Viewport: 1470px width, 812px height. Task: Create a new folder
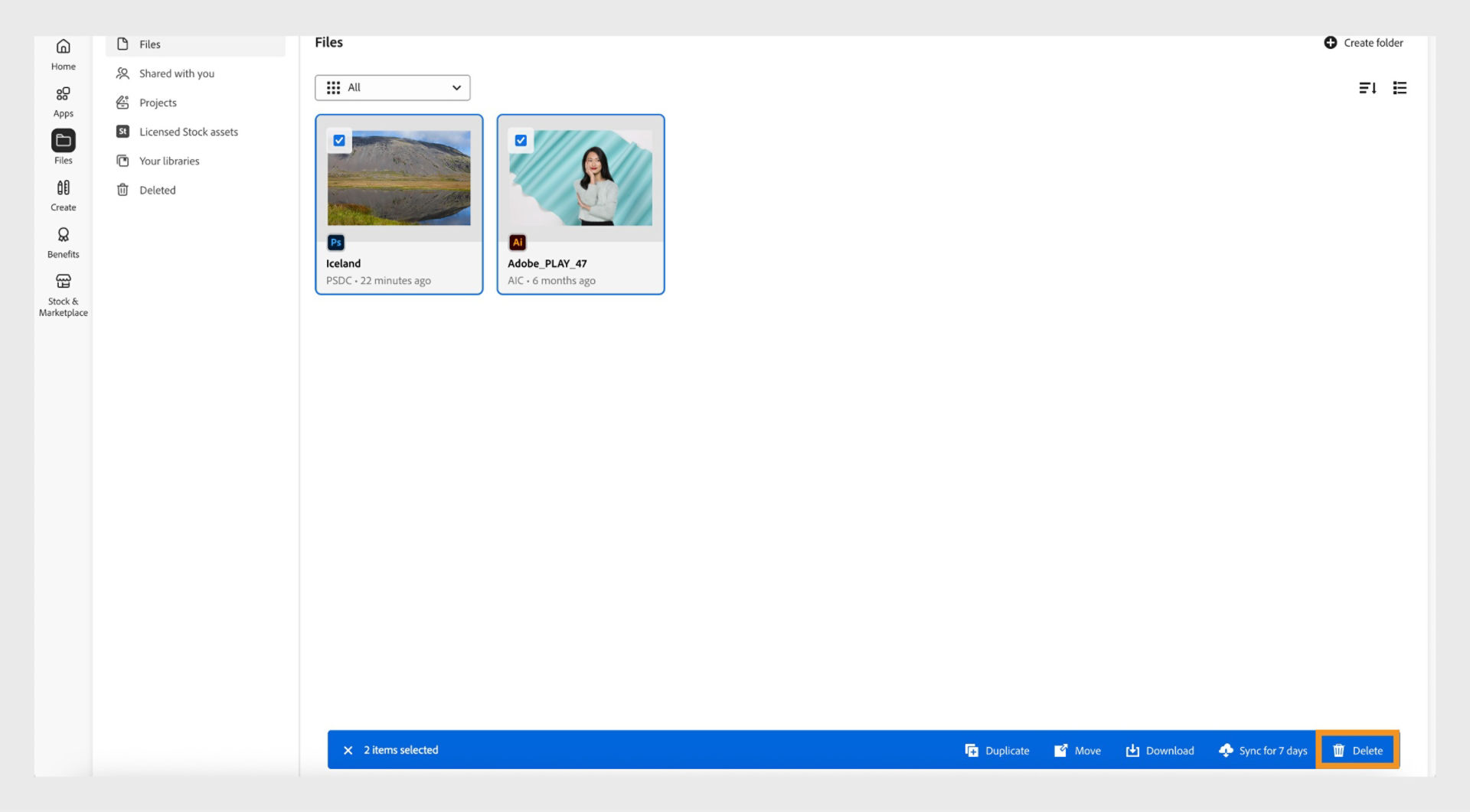tap(1363, 43)
